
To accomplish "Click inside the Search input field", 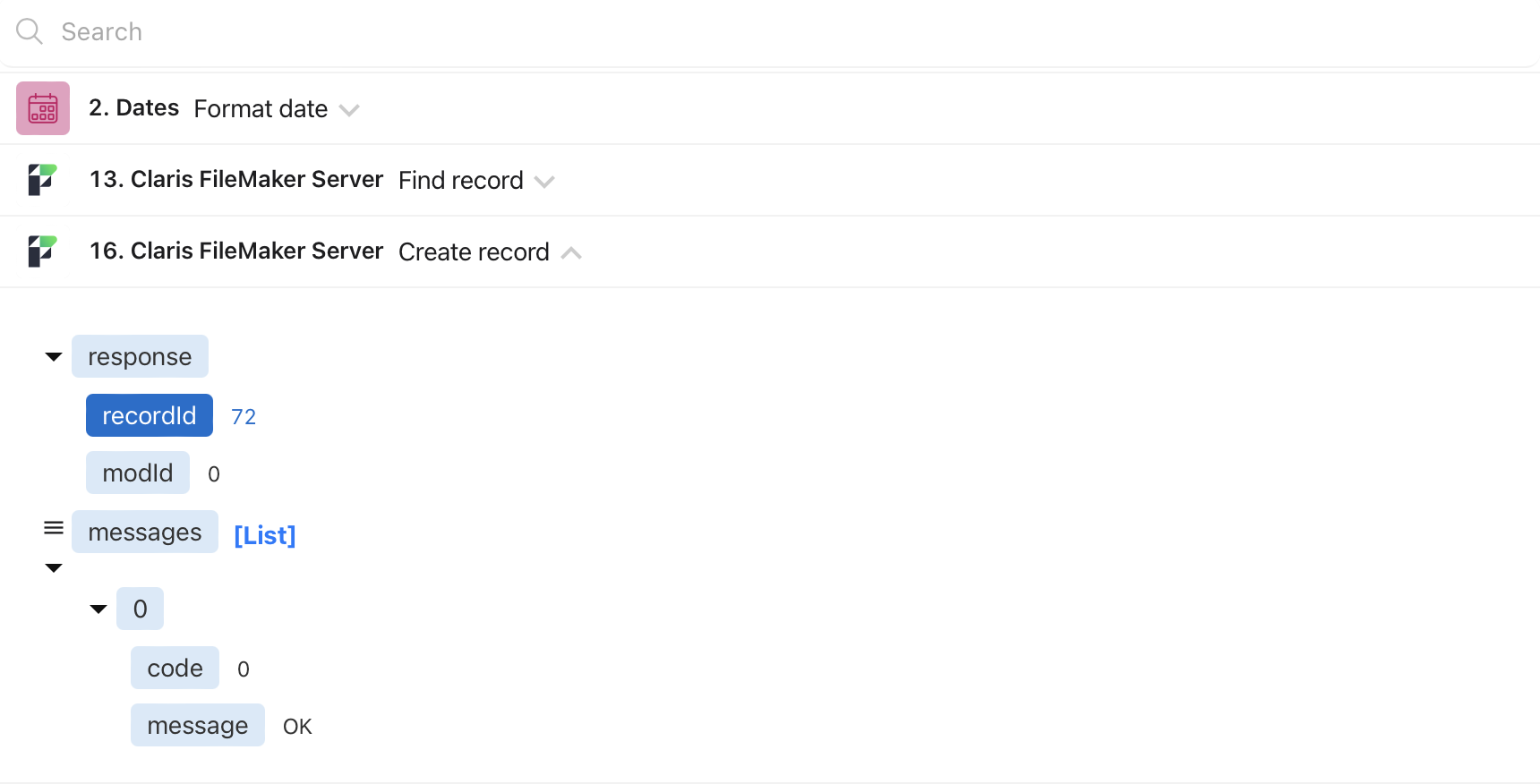I will click(x=358, y=31).
